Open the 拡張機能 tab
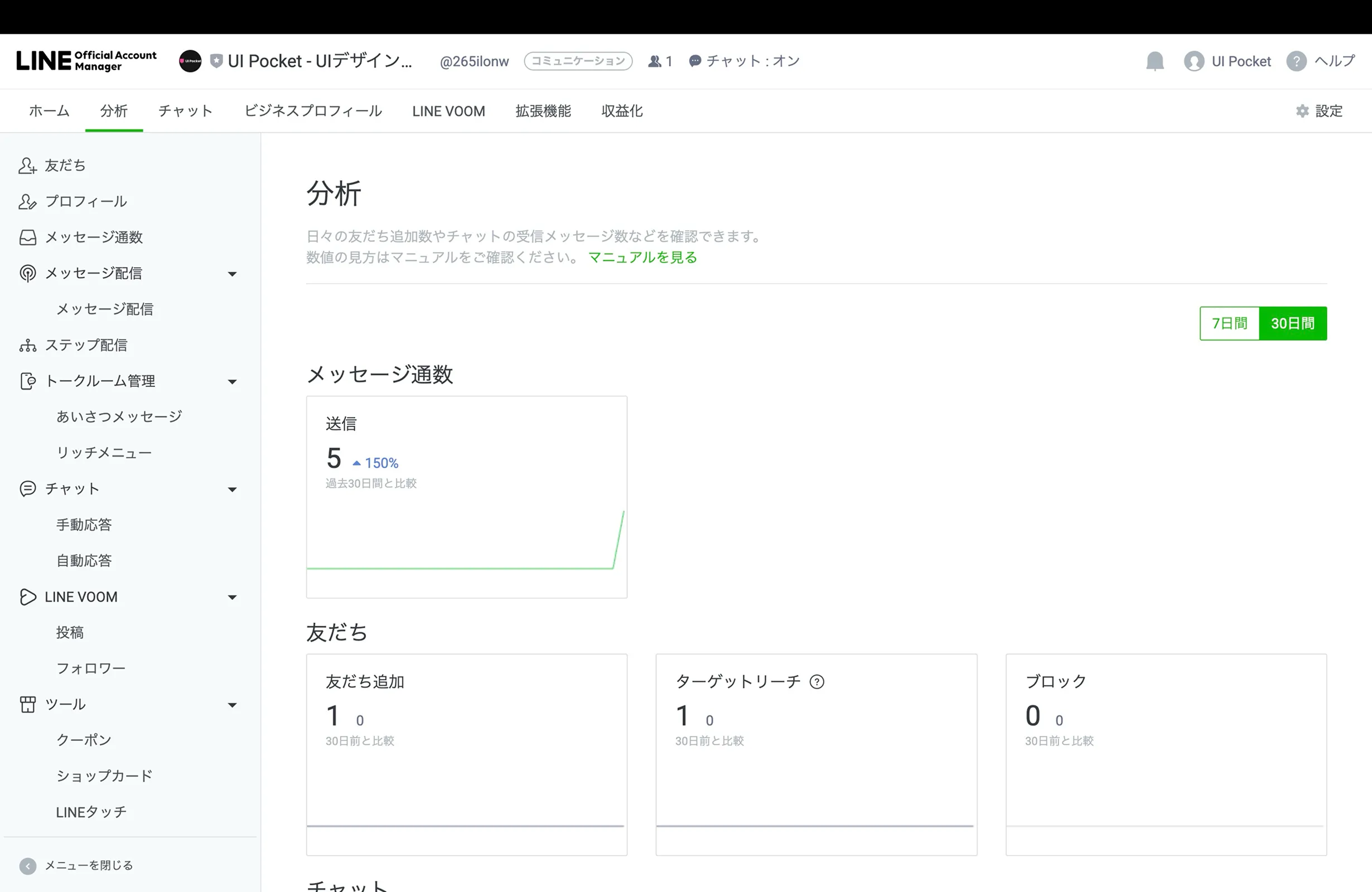 (543, 111)
